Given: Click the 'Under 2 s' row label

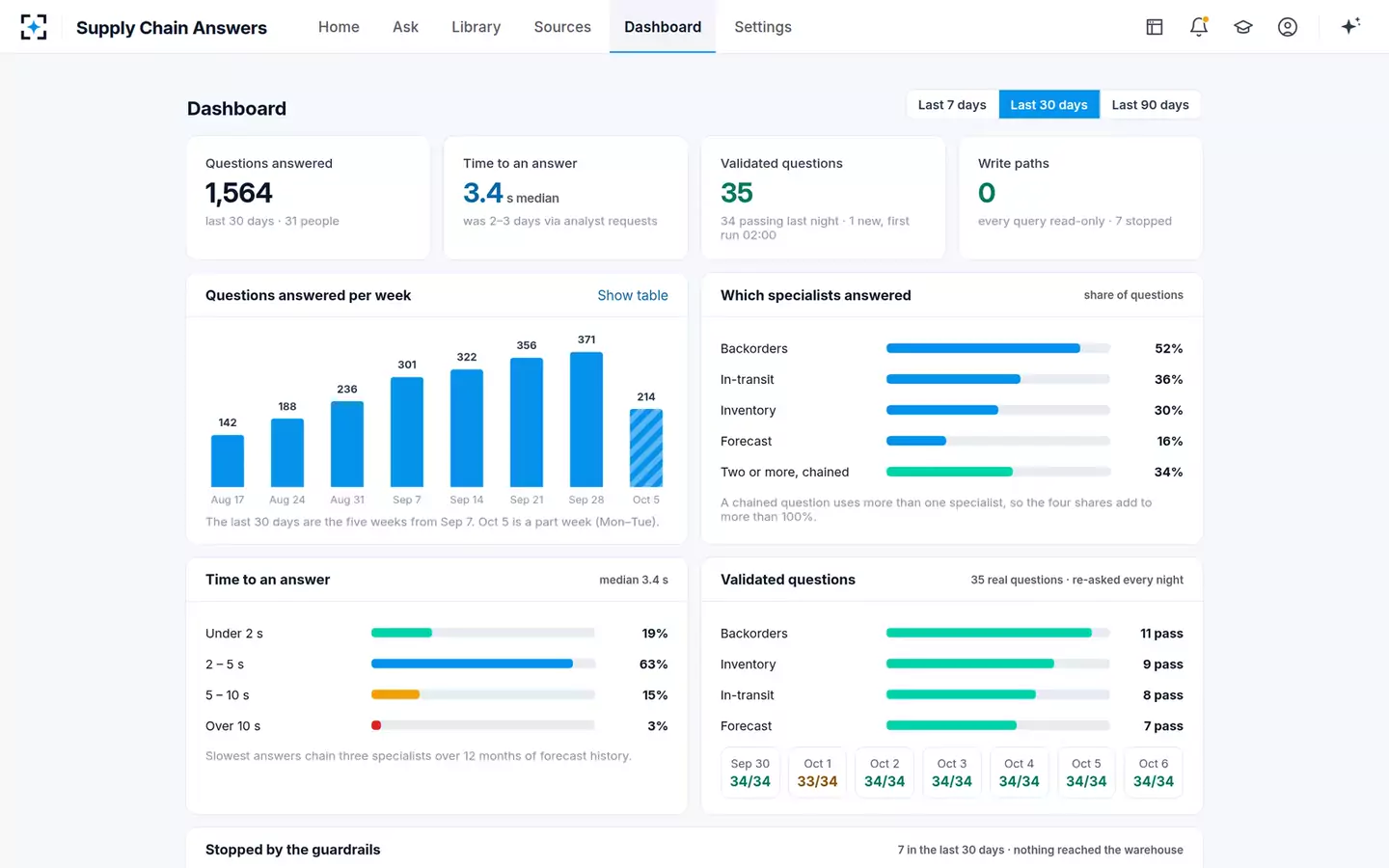Looking at the screenshot, I should pyautogui.click(x=234, y=634).
